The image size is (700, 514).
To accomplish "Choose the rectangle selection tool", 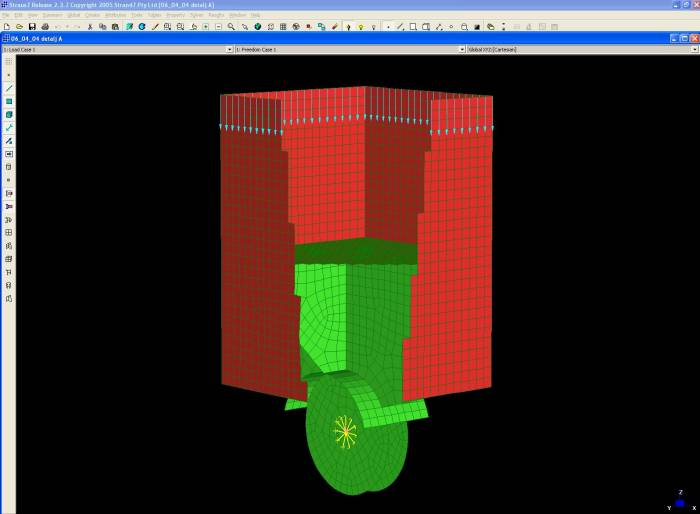I will click(413, 26).
